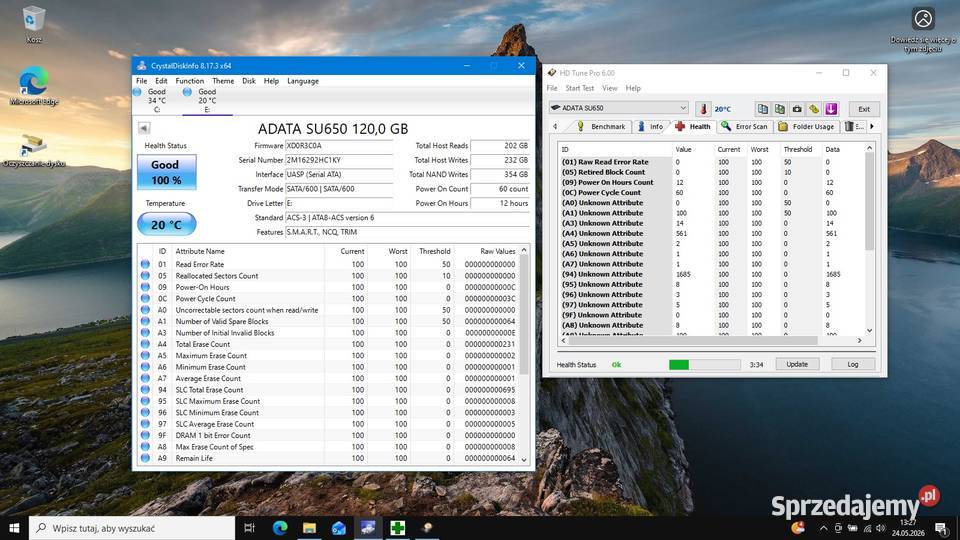960x540 pixels.
Task: Click the Firmware field XD0R3C0A
Action: (339, 146)
